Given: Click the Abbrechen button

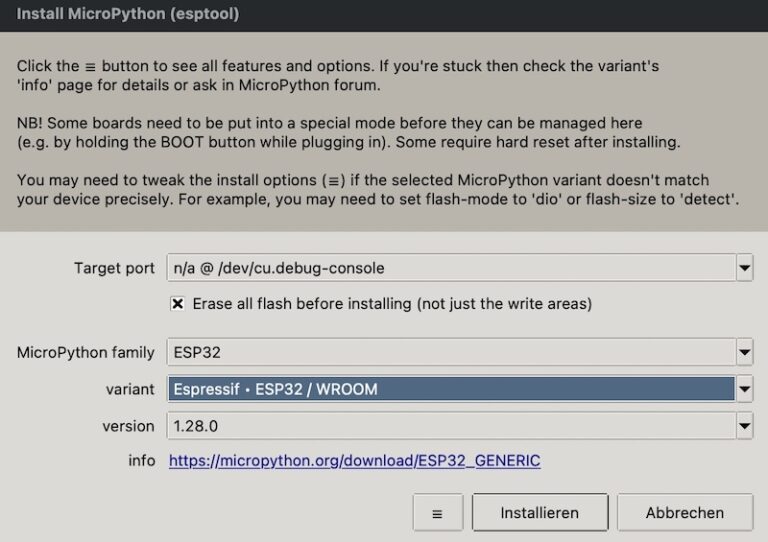Looking at the screenshot, I should pos(685,513).
